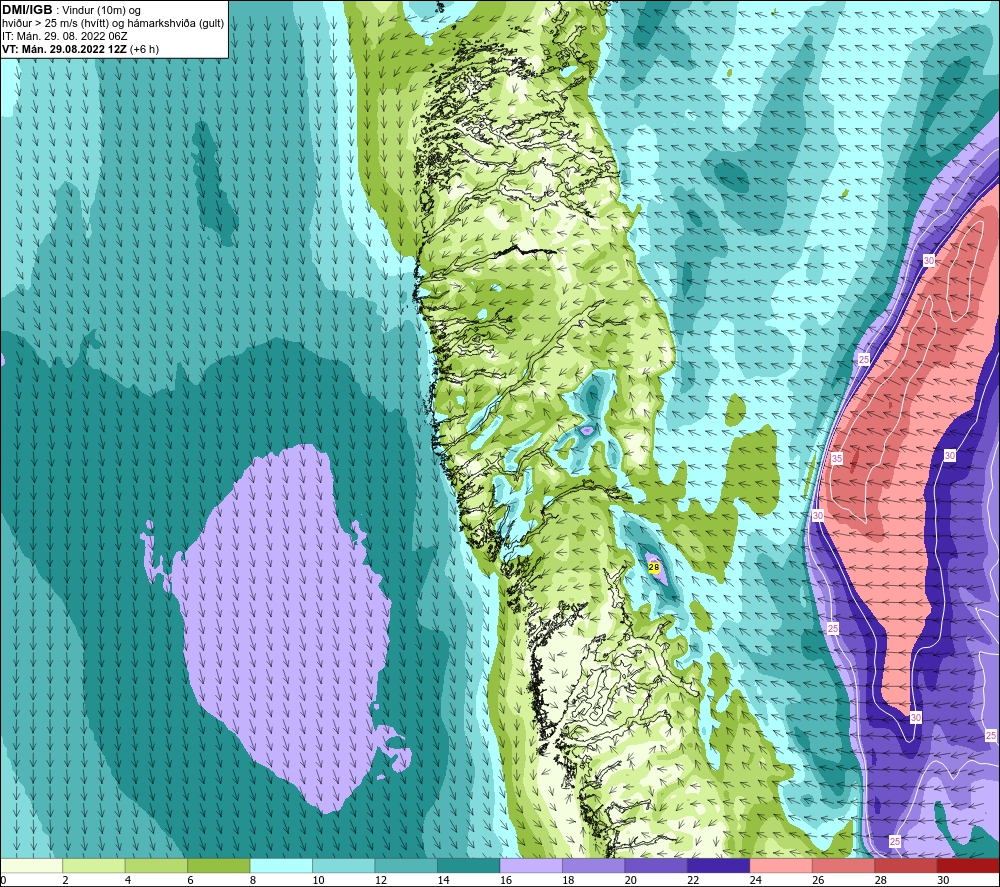Select the 0–2 m/s pale color swatch
The height and width of the screenshot is (887, 1000).
coord(31,865)
